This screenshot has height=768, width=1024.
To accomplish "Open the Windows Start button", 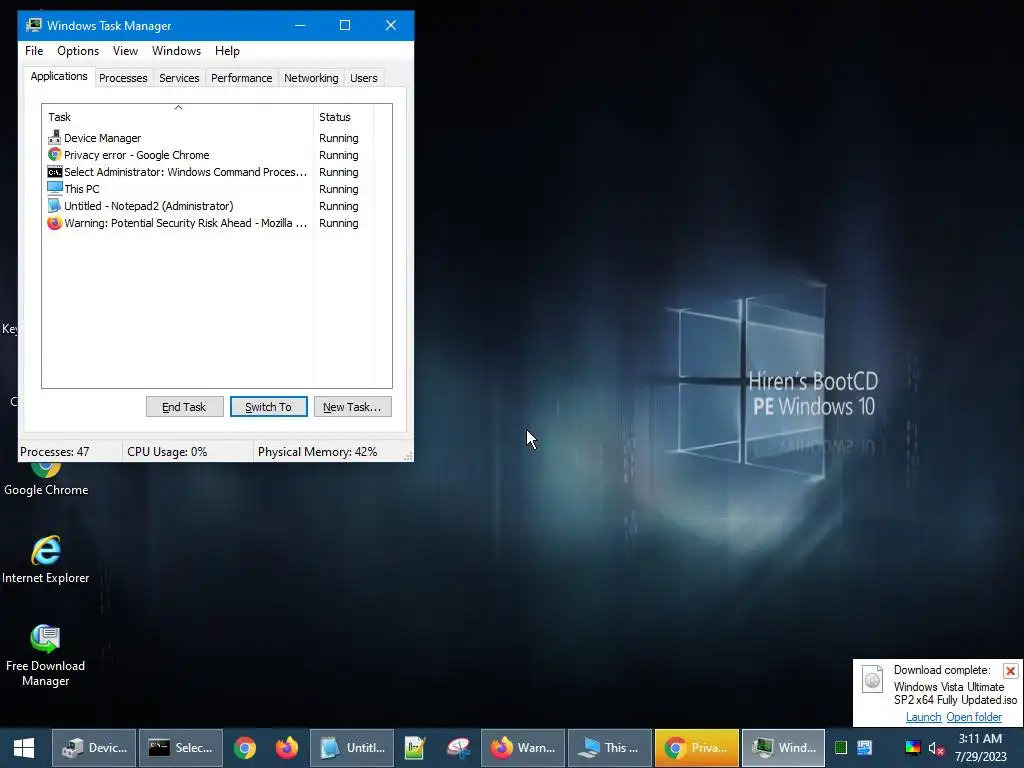I will (24, 748).
